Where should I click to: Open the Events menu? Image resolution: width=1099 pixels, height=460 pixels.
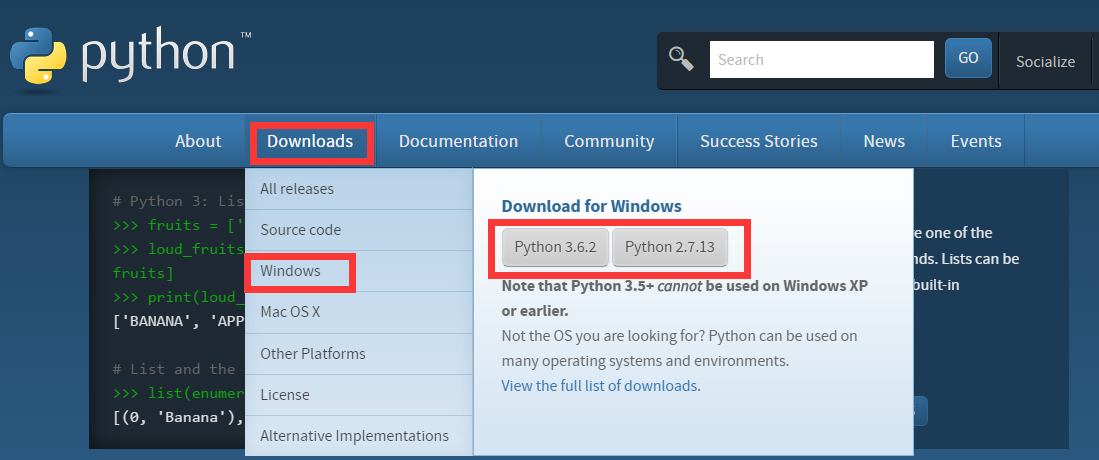tap(976, 141)
